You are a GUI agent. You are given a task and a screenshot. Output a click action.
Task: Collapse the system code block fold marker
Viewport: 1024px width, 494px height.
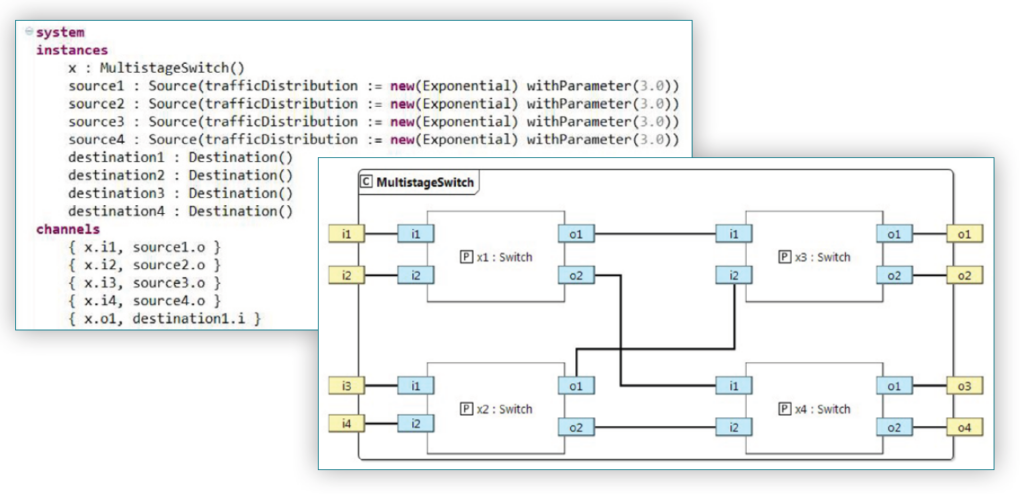tap(29, 32)
